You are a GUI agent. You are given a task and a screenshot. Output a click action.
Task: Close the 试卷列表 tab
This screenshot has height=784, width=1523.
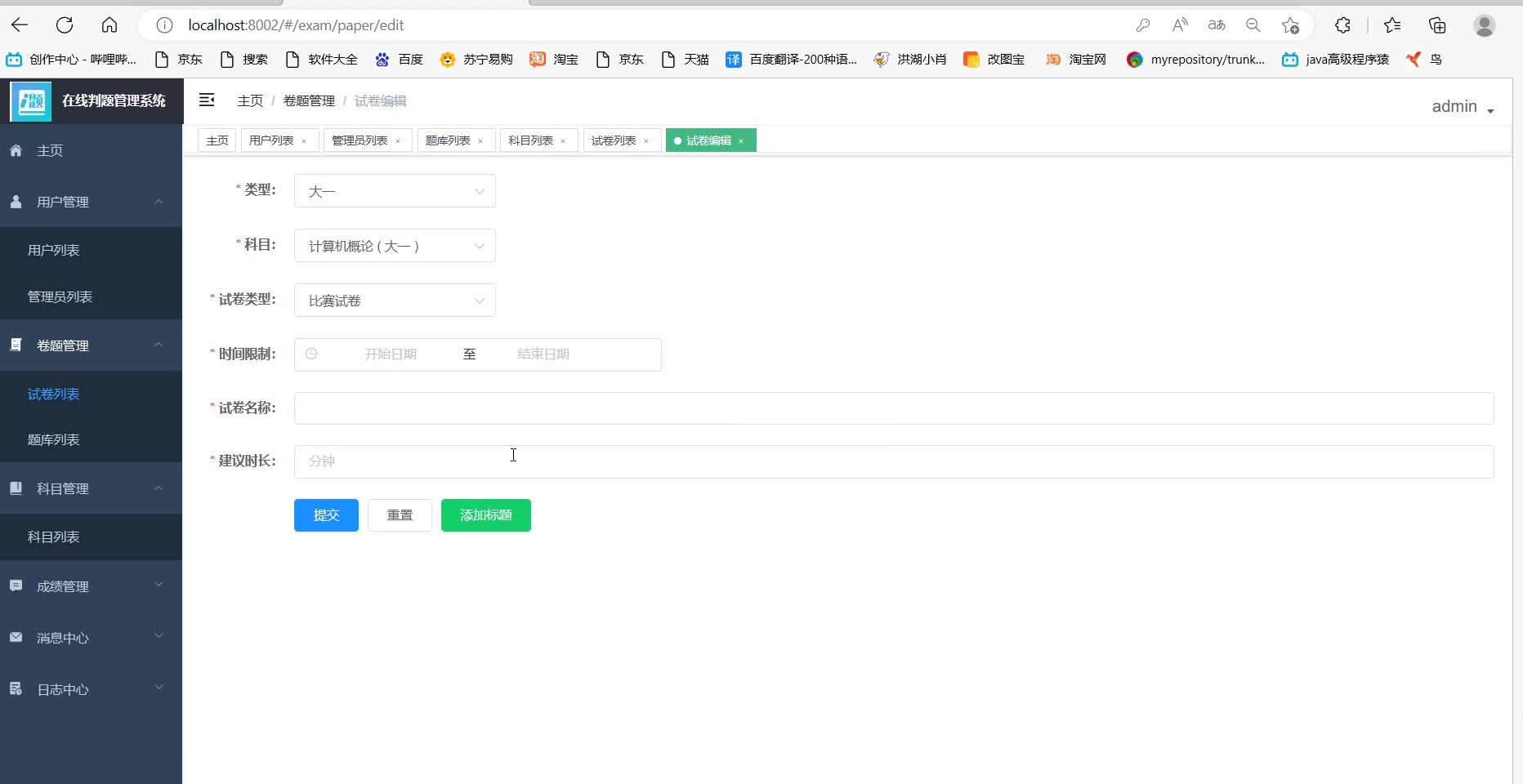click(x=646, y=141)
